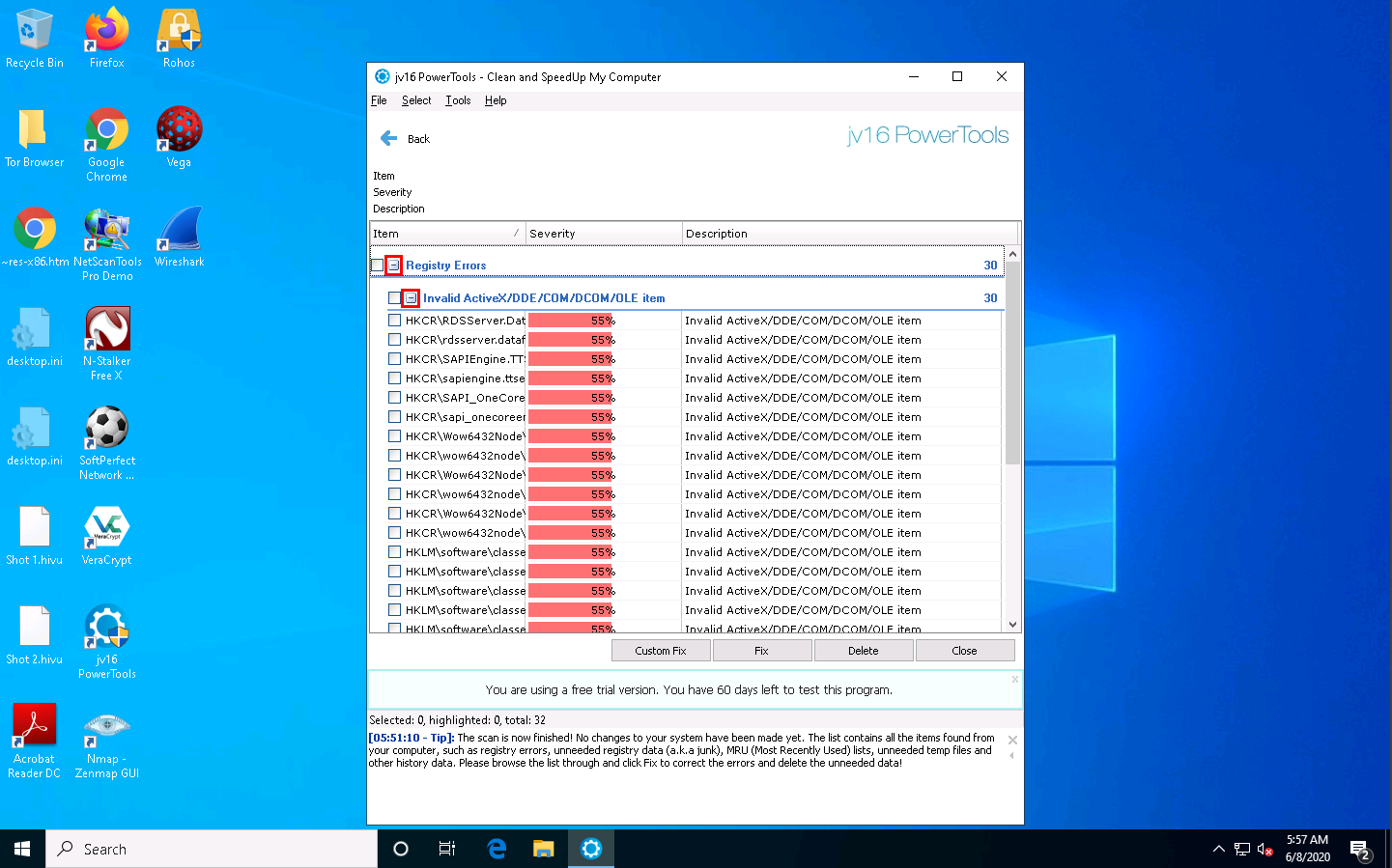
Task: Check the Invalid ActiveX/DDE/COM/DCOM/OLE item group checkbox
Action: pos(394,298)
